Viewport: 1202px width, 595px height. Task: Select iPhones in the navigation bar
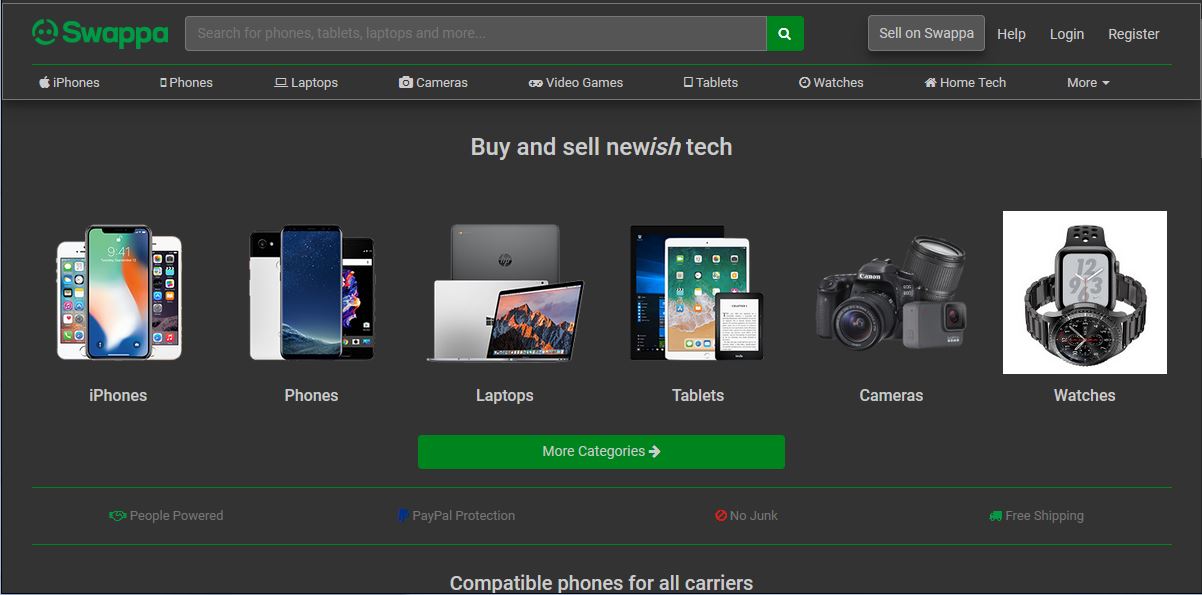click(69, 83)
